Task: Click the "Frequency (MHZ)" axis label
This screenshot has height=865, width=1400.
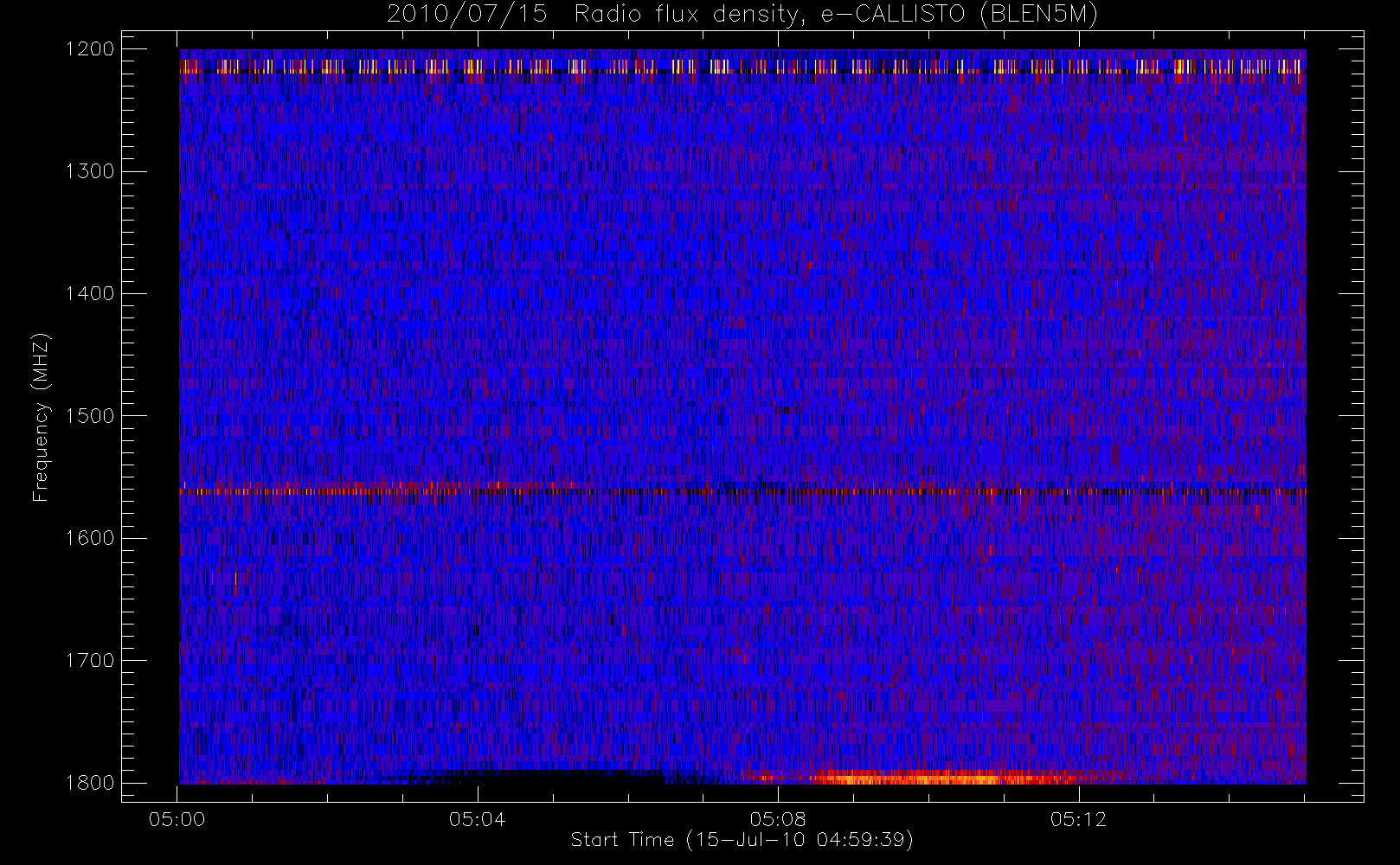Action: tap(41, 417)
